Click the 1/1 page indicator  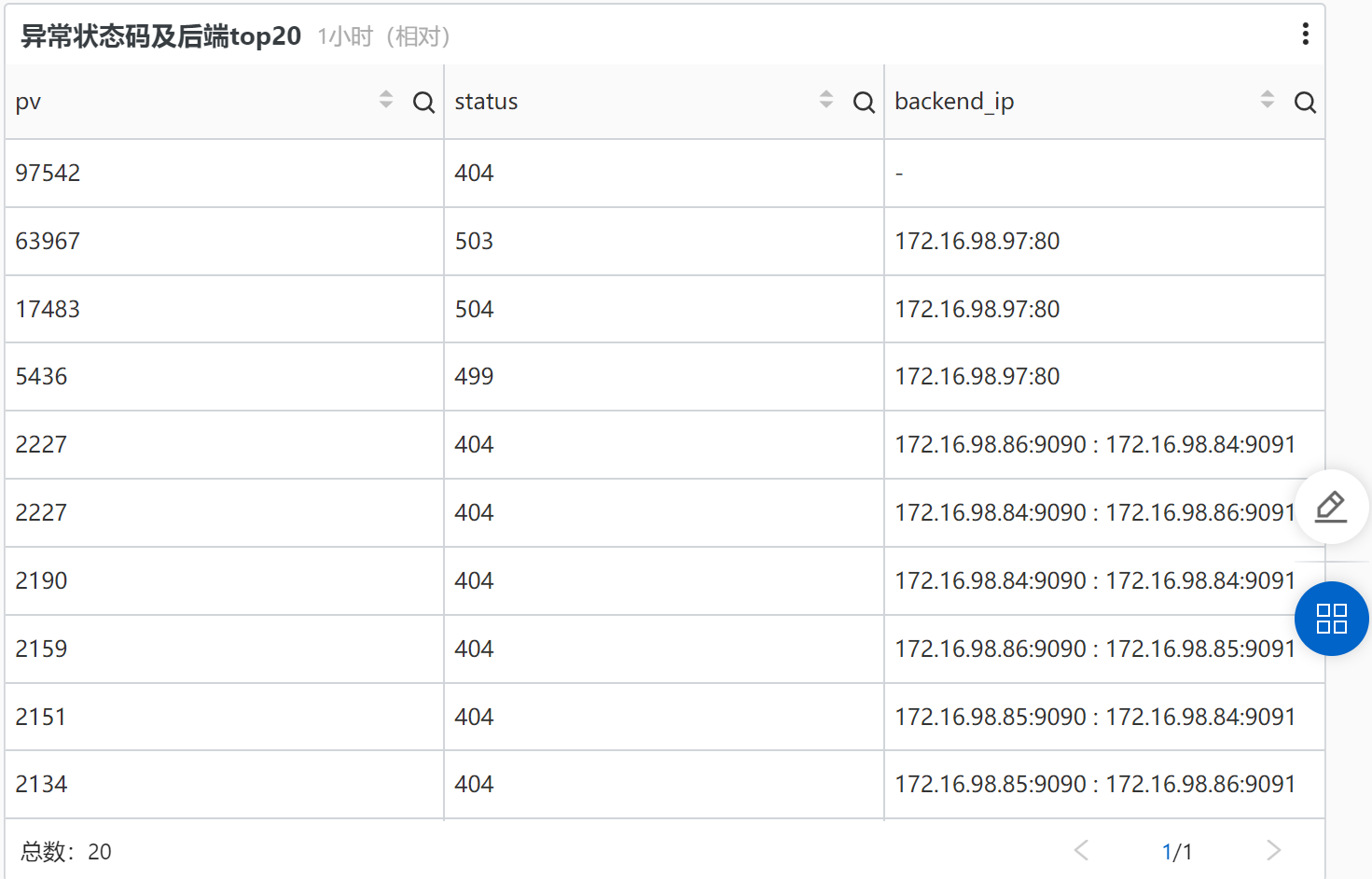point(1176,852)
